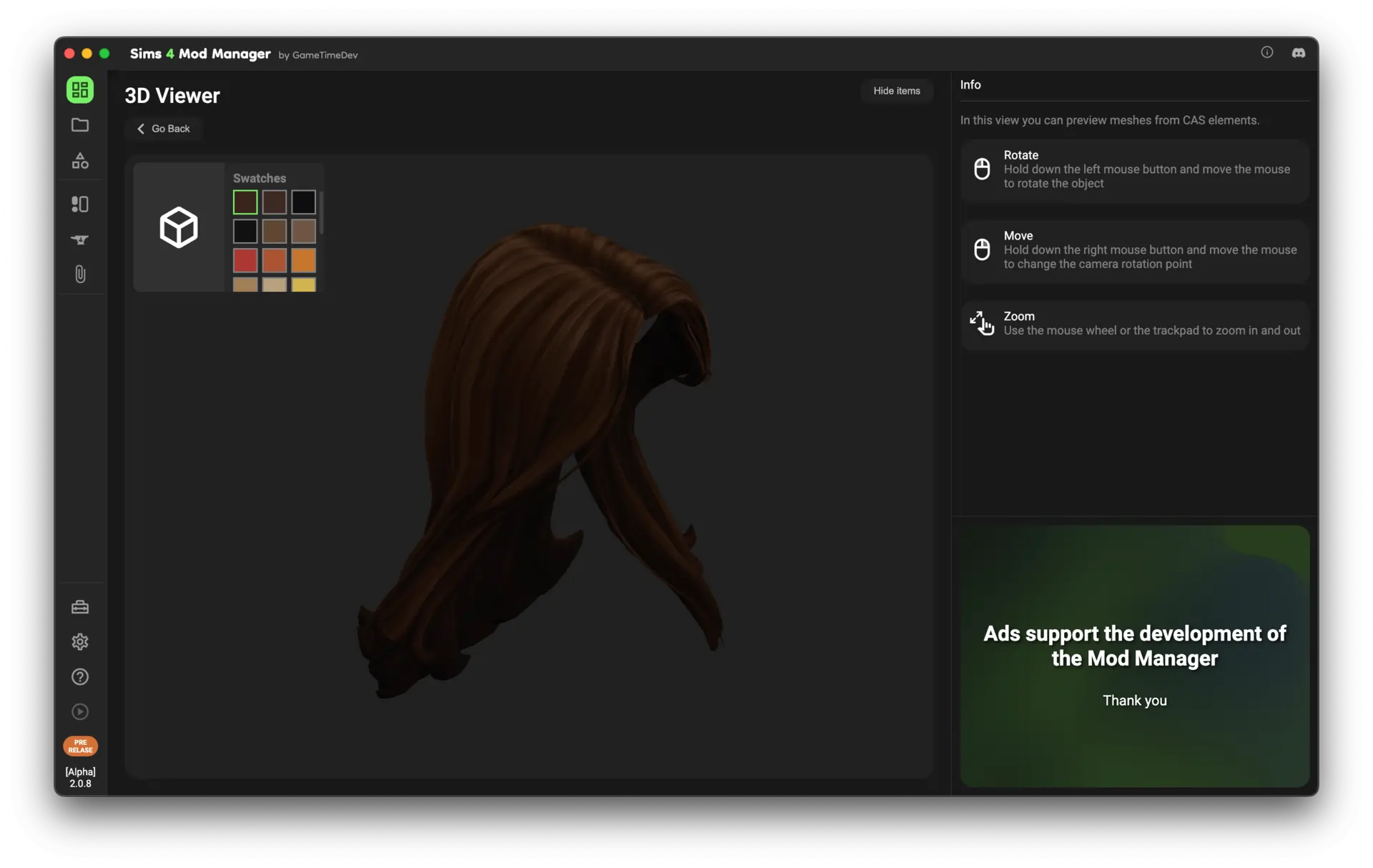
Task: Click 'In this view you can preview meshes' text
Action: (1110, 120)
